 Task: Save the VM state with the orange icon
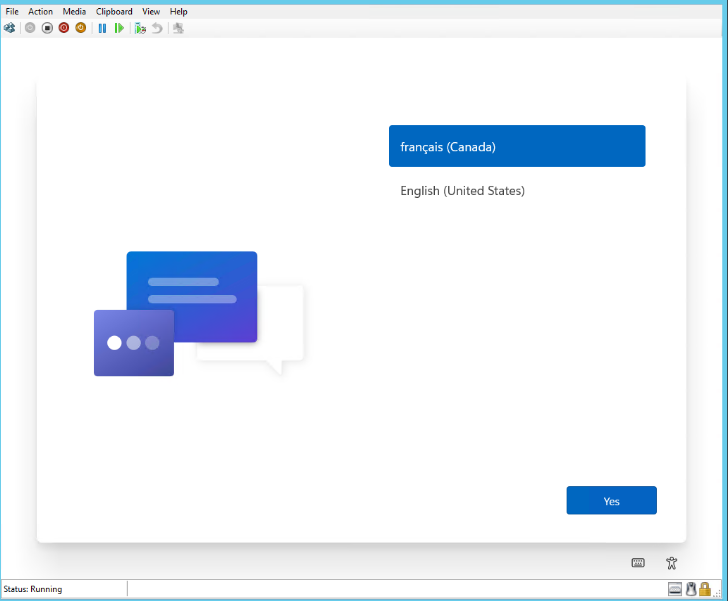(81, 28)
